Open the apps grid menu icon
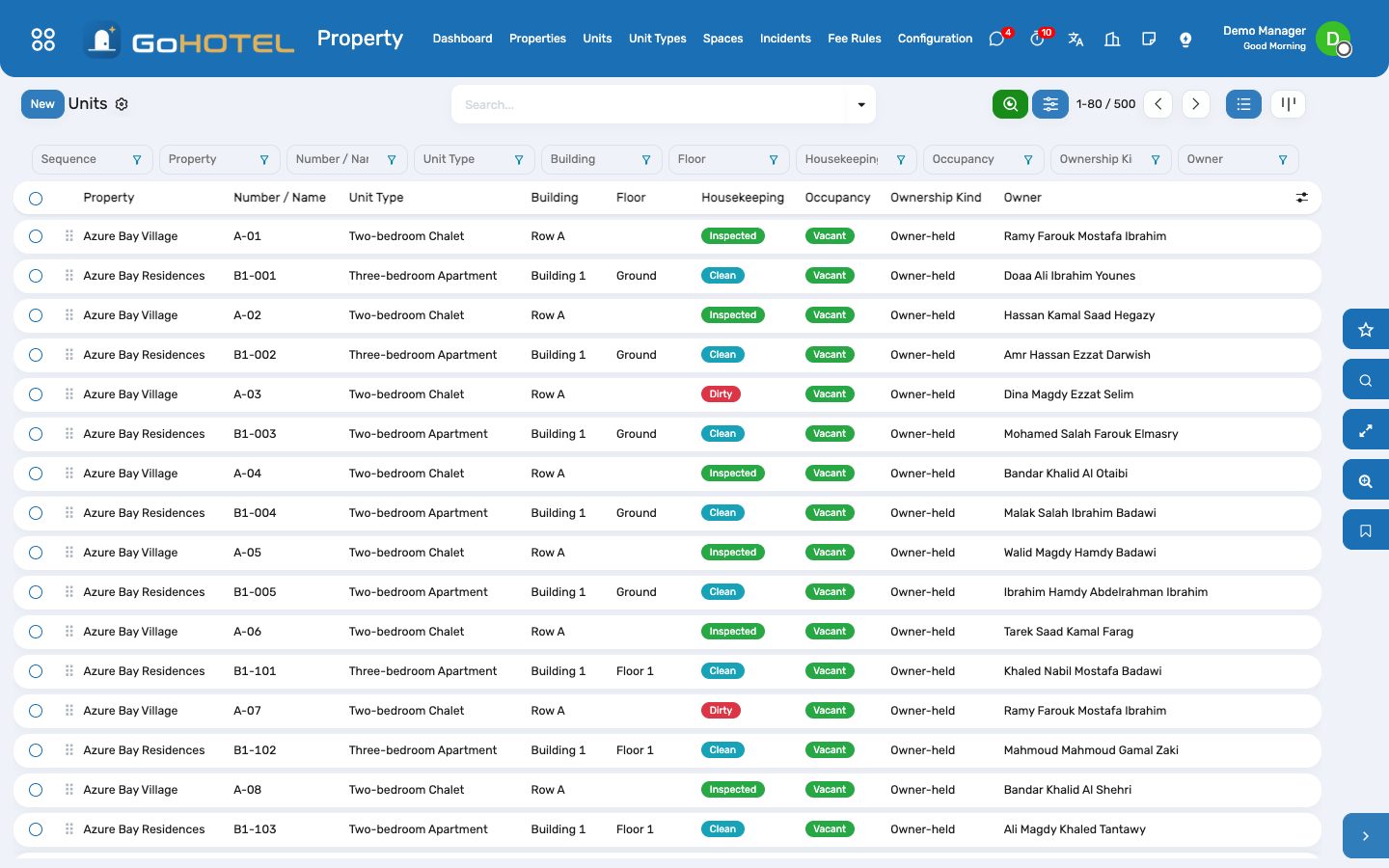Viewport: 1389px width, 868px height. tap(43, 40)
